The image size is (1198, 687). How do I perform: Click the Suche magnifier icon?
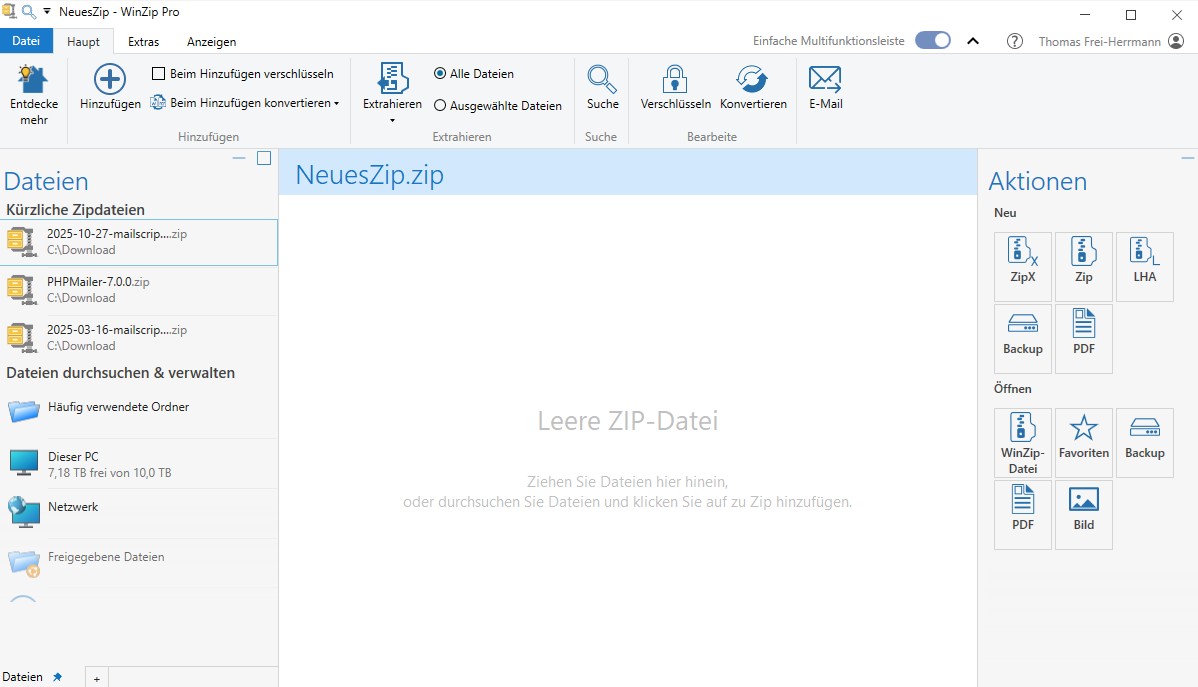(602, 79)
